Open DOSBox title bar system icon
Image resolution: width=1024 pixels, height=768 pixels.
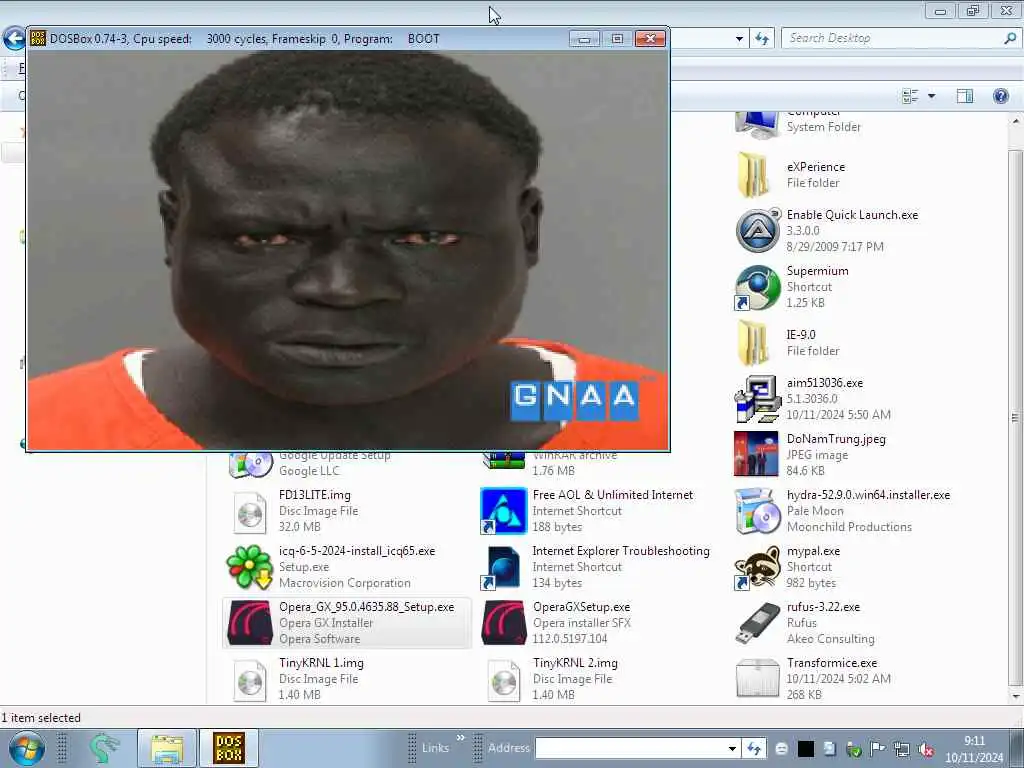[39, 39]
